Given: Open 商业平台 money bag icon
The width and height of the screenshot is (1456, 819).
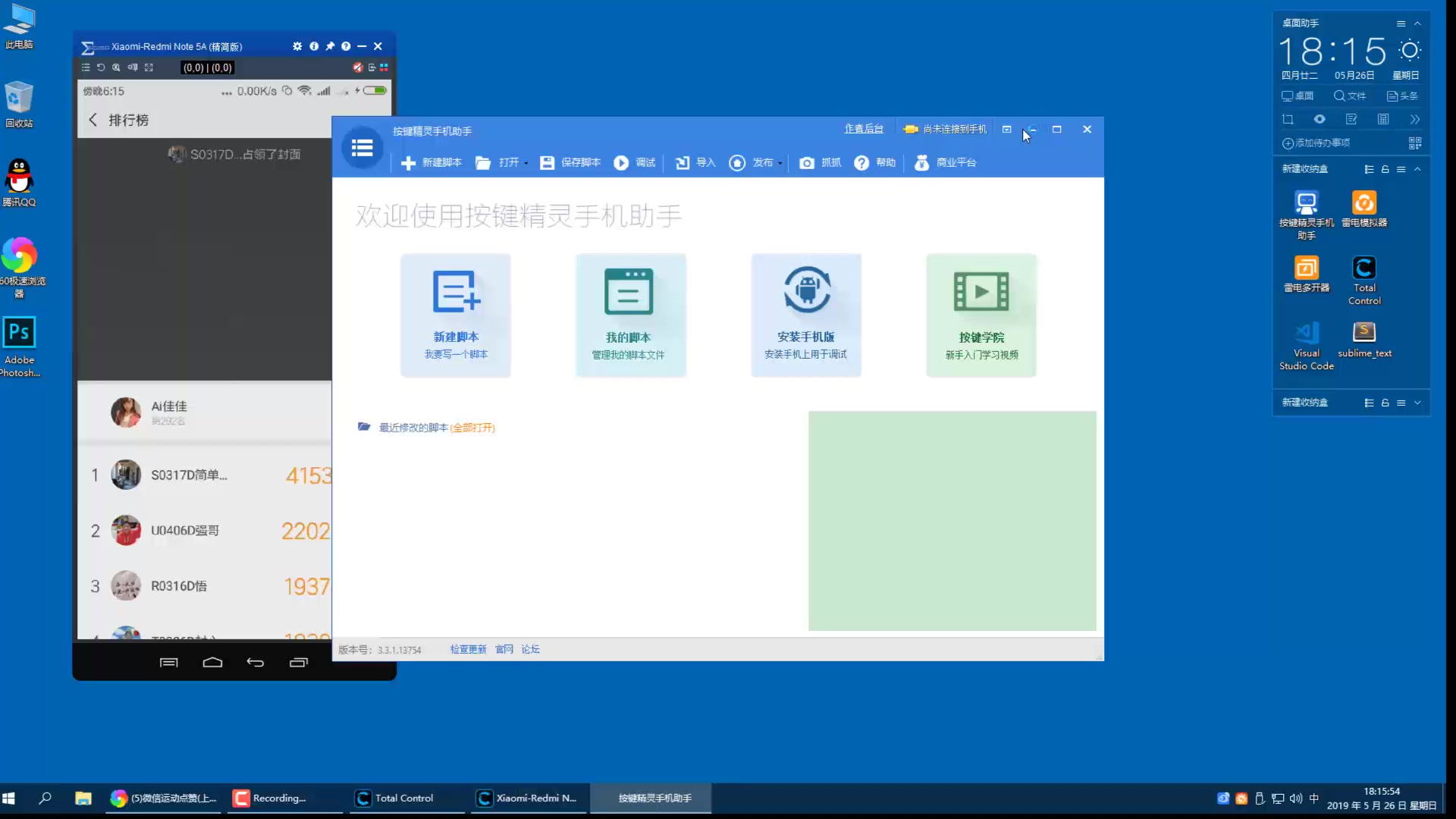Looking at the screenshot, I should [921, 163].
